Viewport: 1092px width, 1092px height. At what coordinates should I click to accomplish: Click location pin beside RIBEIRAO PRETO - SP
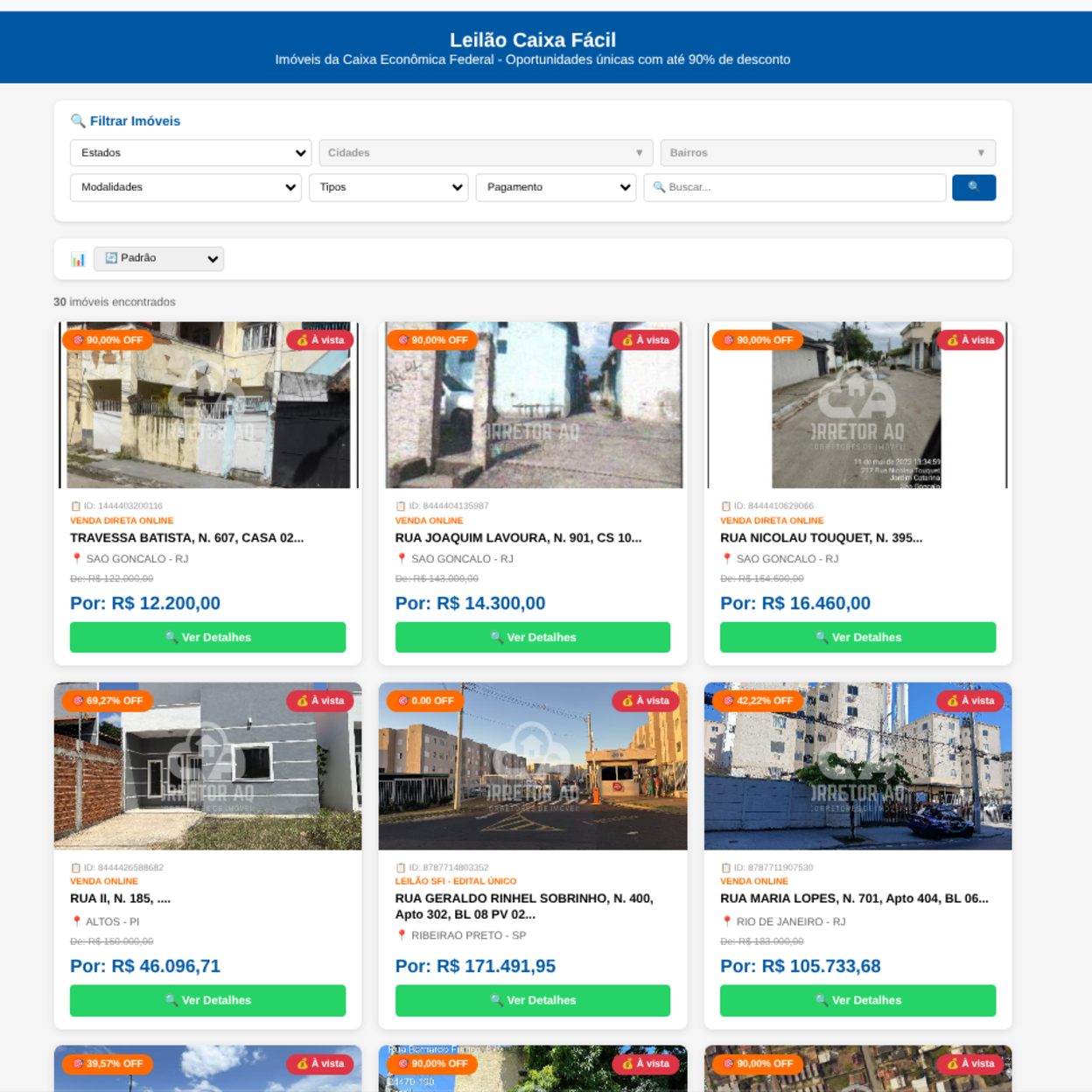pyautogui.click(x=402, y=935)
